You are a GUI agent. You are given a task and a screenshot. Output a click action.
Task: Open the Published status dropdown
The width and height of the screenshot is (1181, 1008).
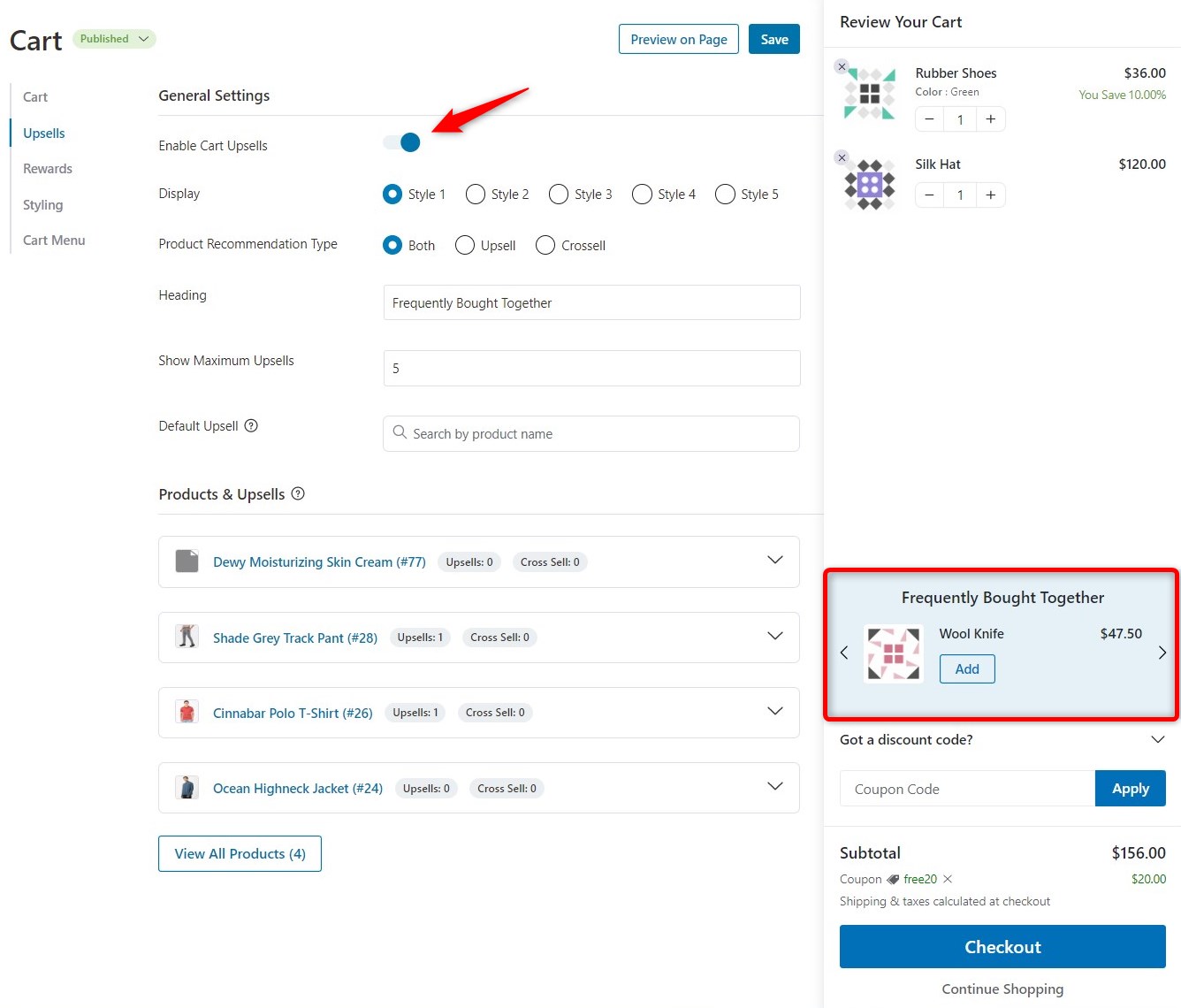click(x=114, y=39)
